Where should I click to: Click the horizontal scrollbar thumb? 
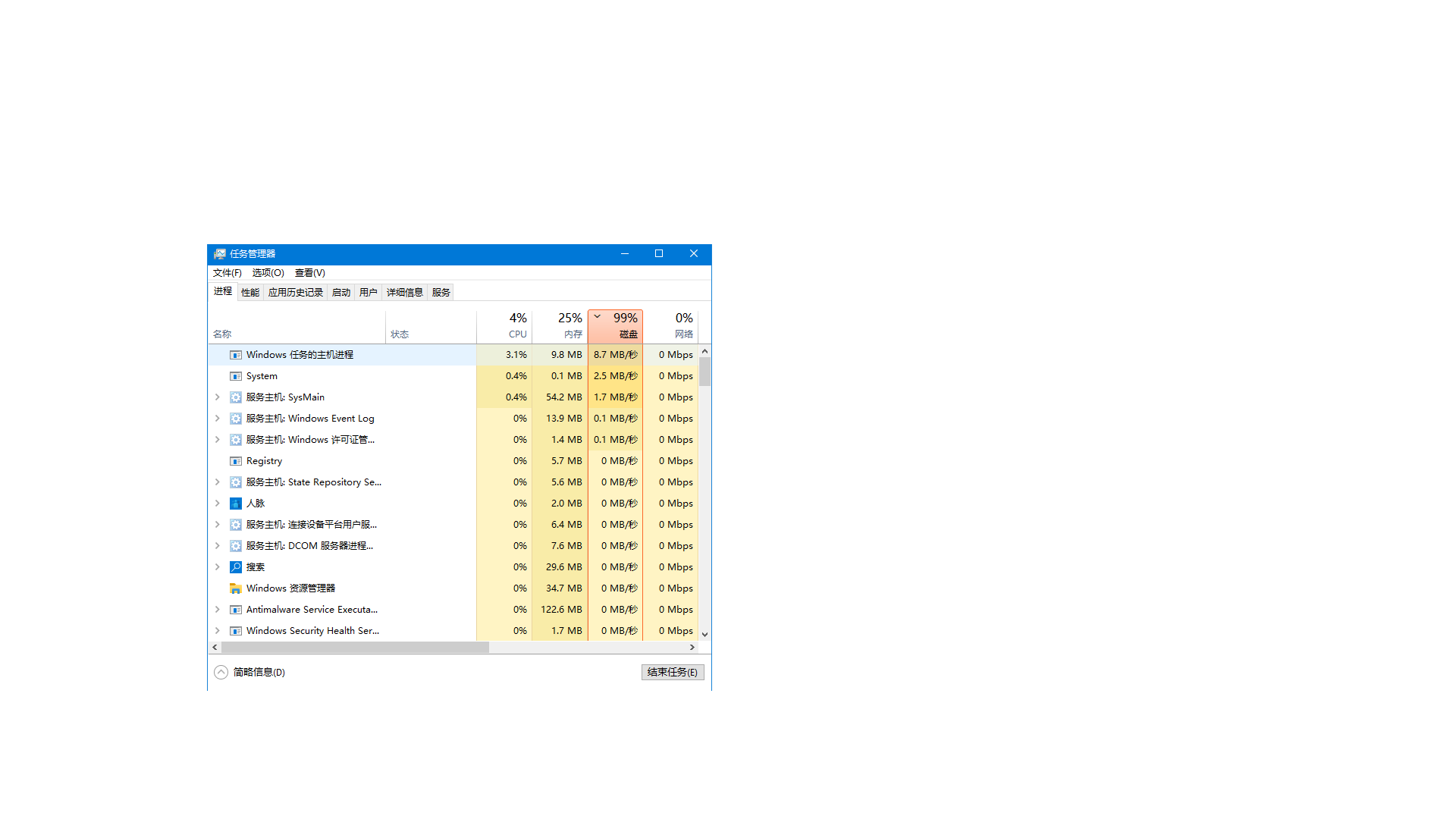tap(355, 648)
